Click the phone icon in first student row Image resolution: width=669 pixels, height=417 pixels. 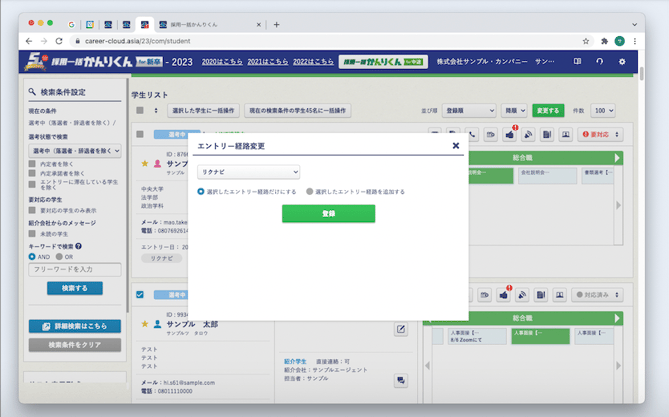(472, 134)
